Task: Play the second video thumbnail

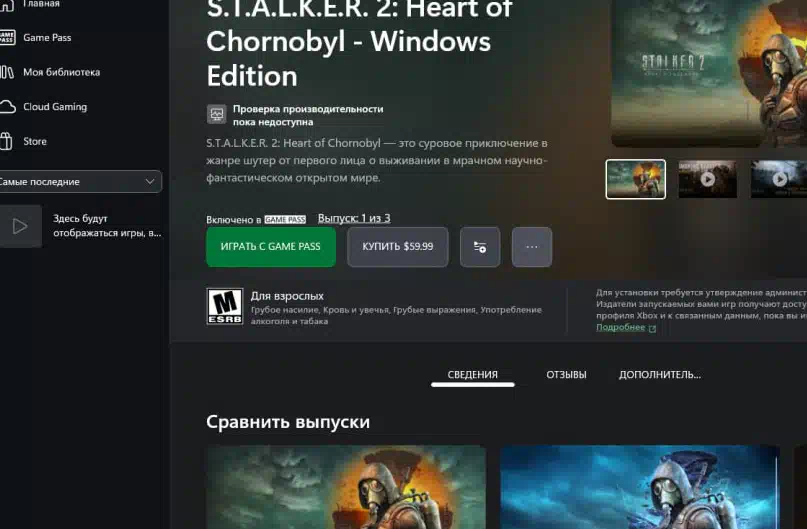Action: click(x=708, y=179)
